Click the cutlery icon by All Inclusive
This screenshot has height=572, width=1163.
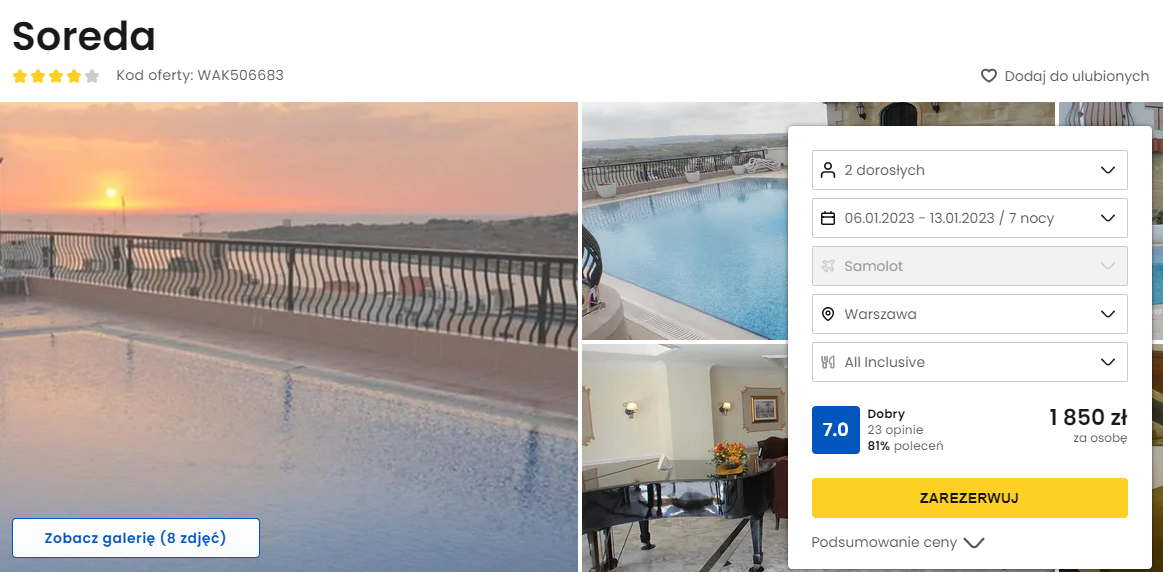(x=828, y=362)
